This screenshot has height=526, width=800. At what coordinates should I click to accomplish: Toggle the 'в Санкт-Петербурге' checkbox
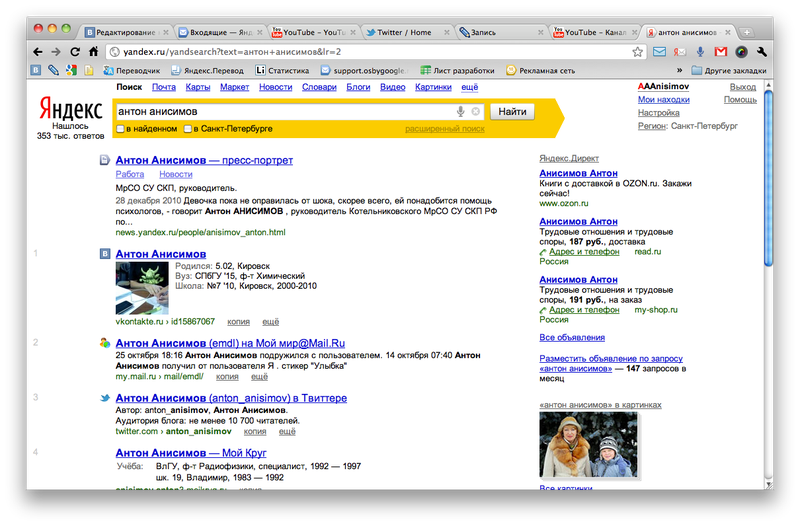(188, 129)
